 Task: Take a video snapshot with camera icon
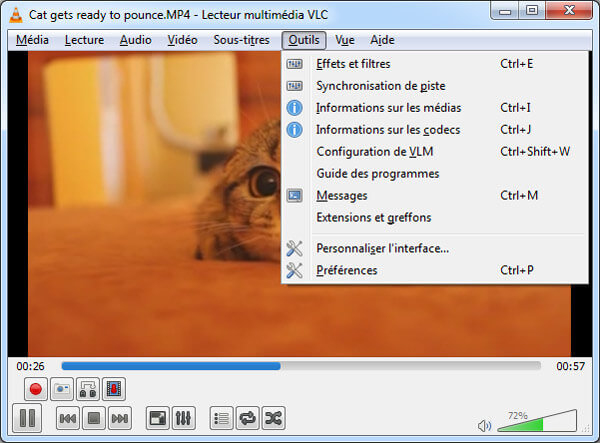[62, 389]
